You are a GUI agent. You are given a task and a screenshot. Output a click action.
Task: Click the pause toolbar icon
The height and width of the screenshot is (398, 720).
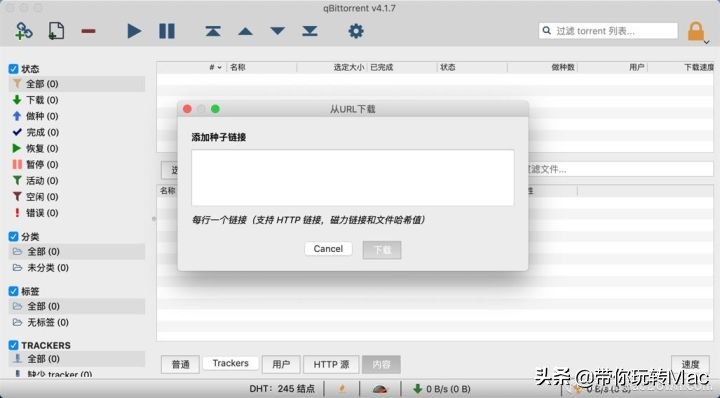tap(167, 31)
